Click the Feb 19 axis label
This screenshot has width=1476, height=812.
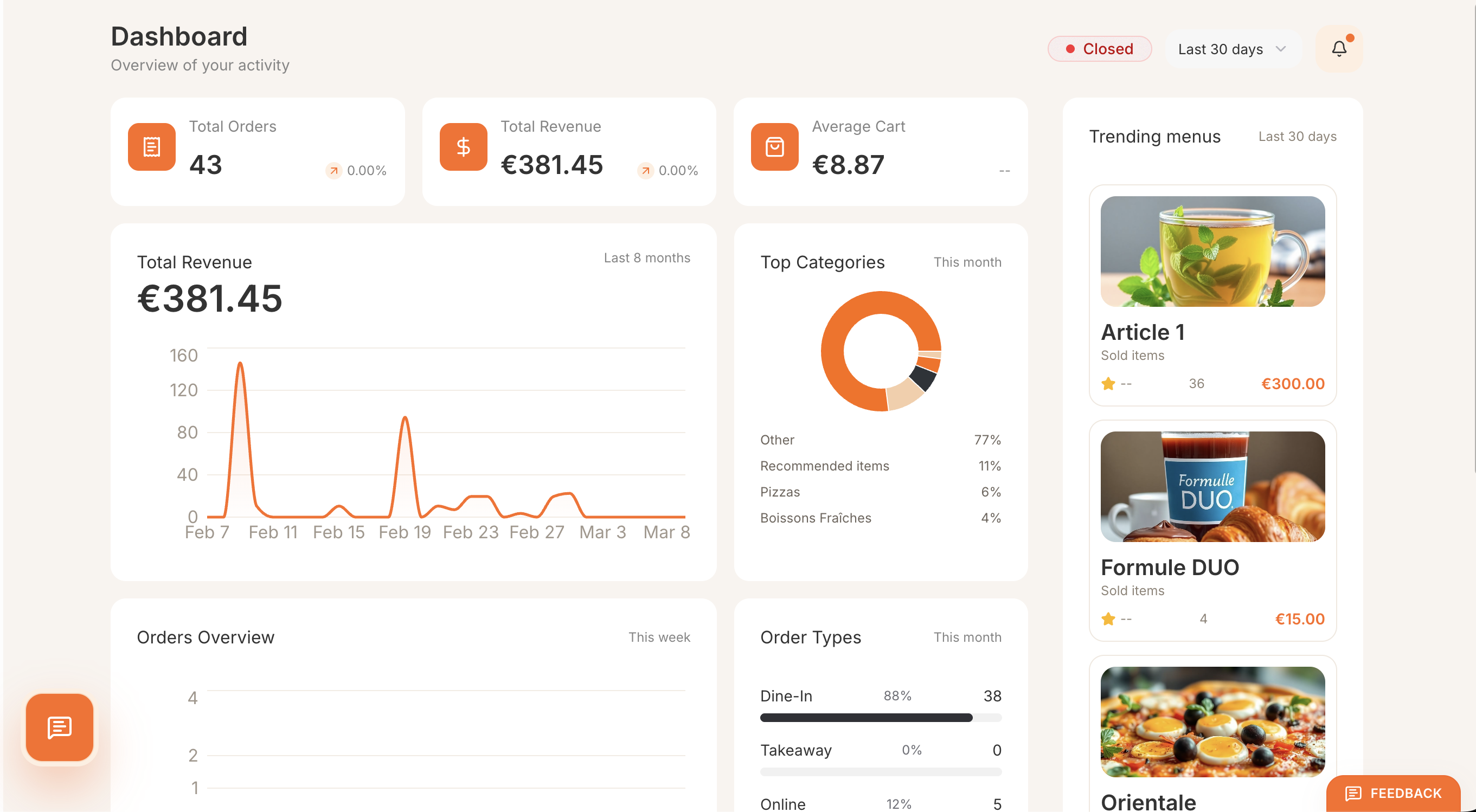405,532
